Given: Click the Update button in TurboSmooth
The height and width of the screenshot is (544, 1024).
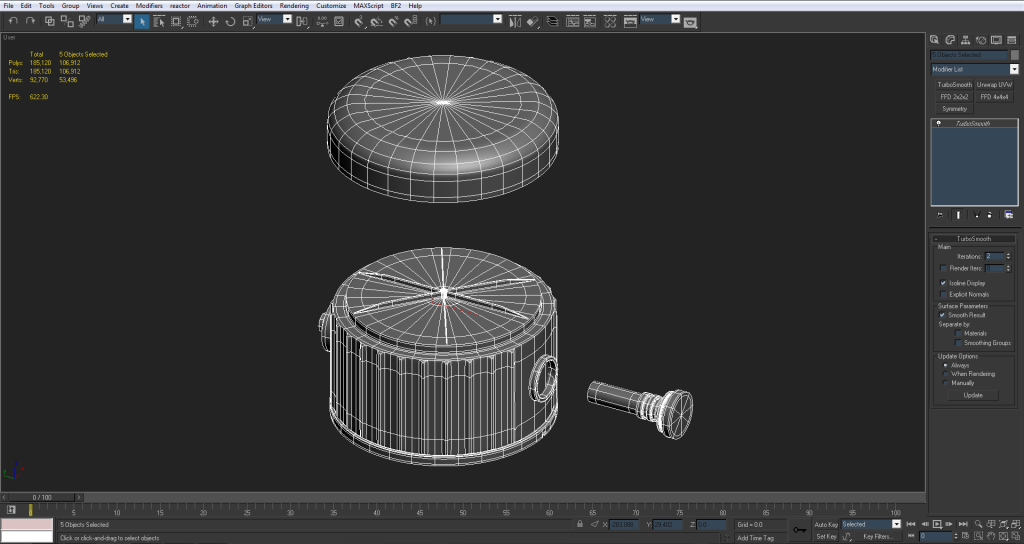Looking at the screenshot, I should click(973, 395).
